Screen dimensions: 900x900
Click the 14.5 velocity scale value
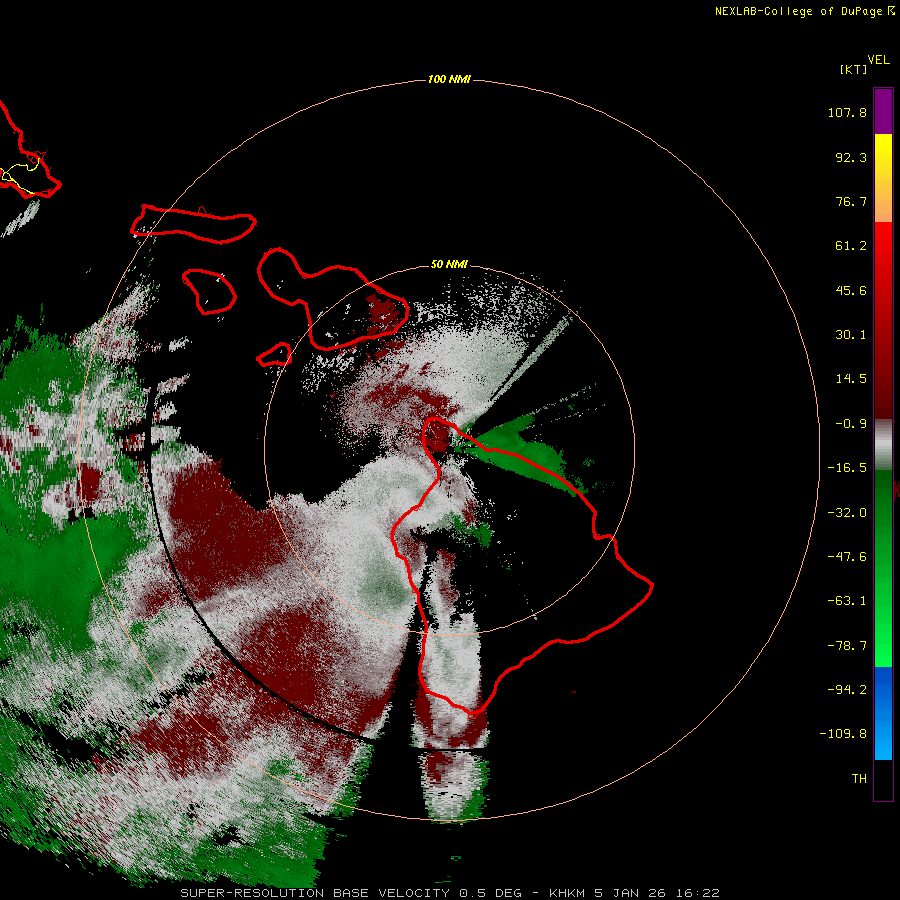(x=851, y=379)
